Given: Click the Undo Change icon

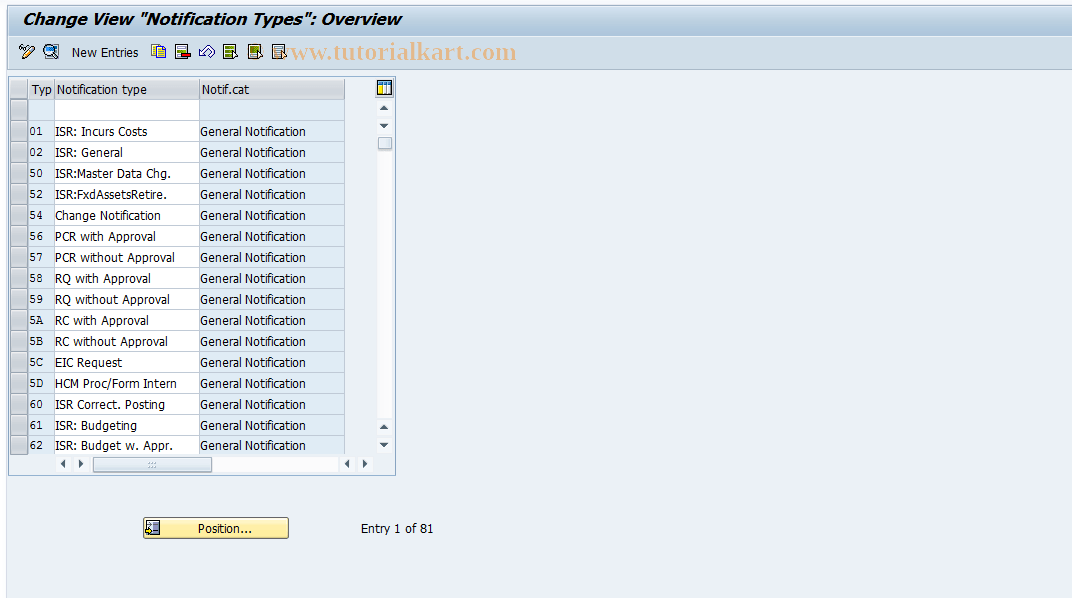Looking at the screenshot, I should [206, 52].
